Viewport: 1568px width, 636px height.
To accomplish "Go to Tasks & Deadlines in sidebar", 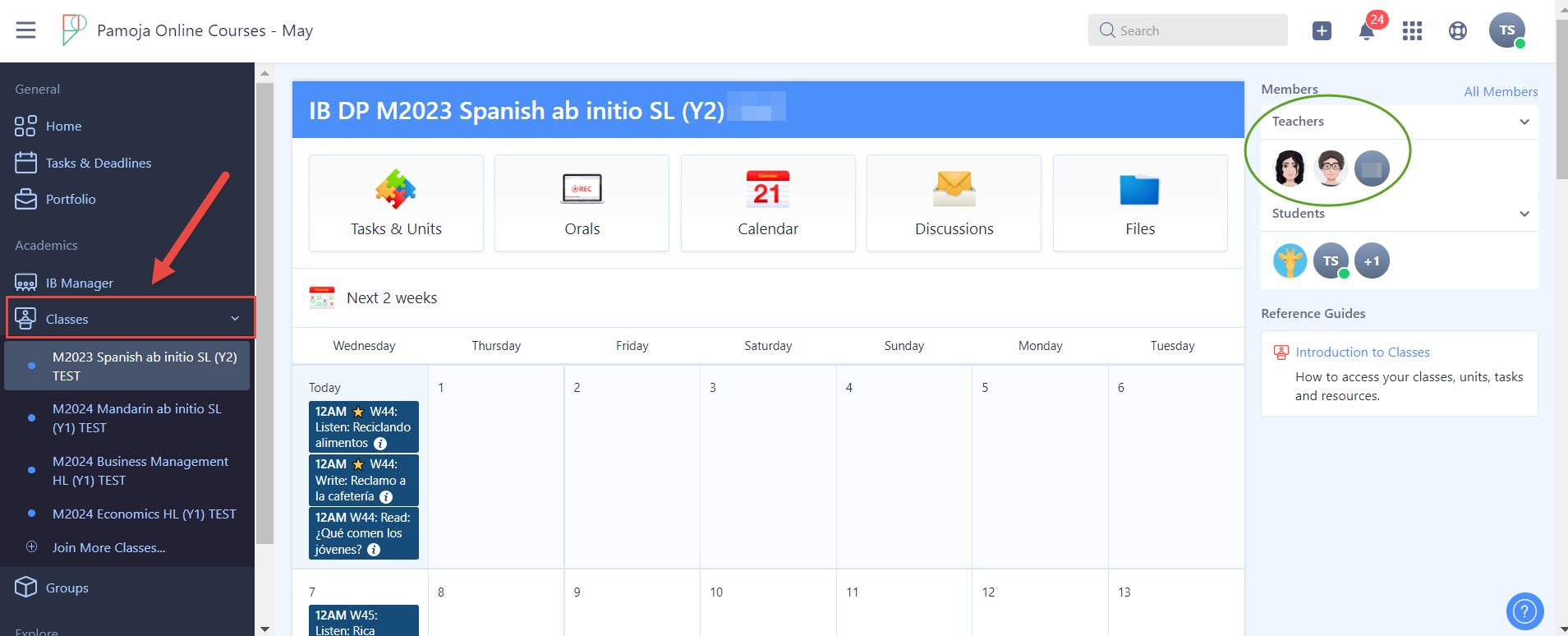I will (98, 163).
